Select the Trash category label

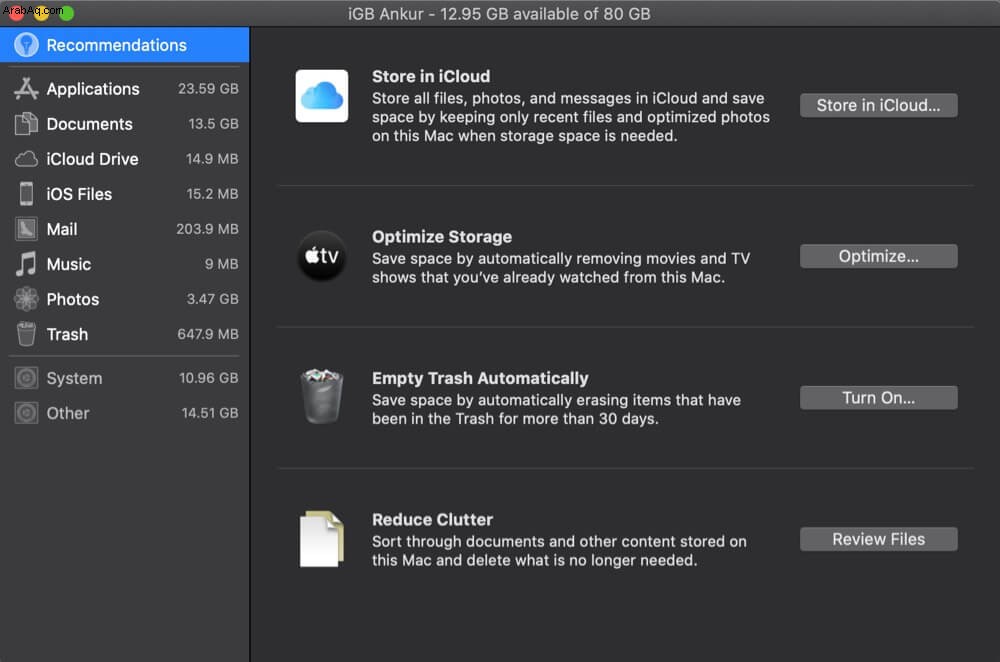tap(67, 334)
